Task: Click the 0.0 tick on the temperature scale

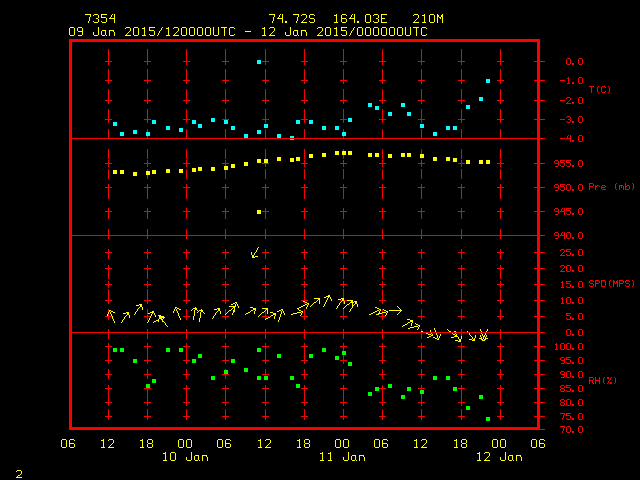Action: pos(574,62)
